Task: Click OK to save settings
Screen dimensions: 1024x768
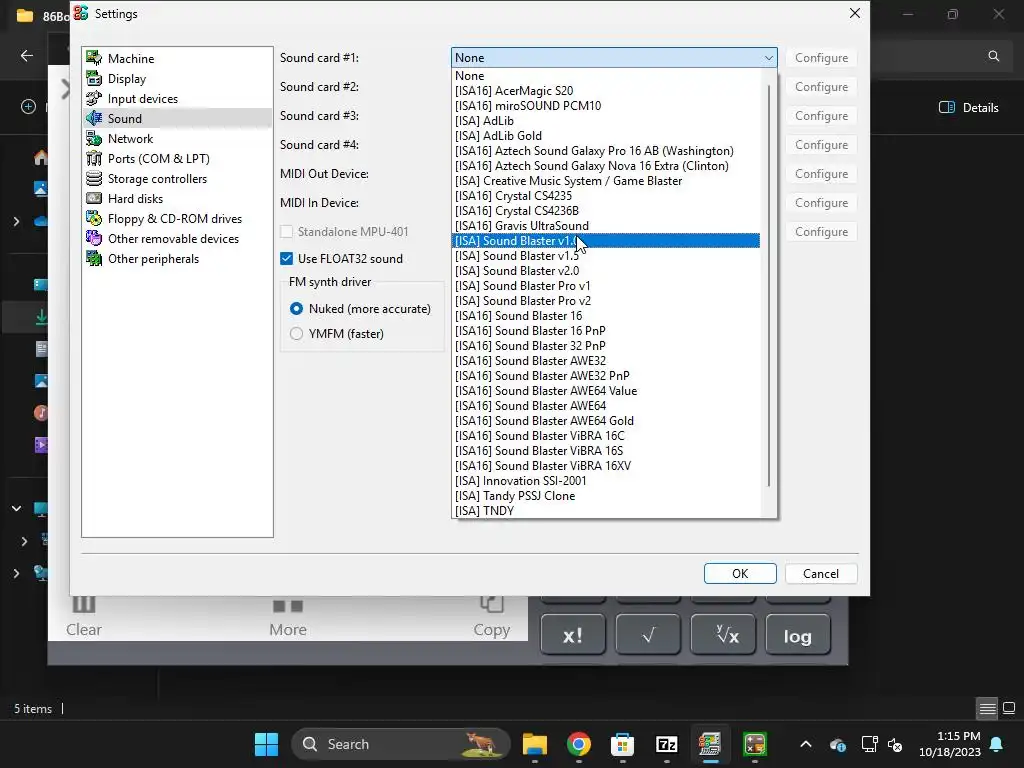Action: click(740, 573)
